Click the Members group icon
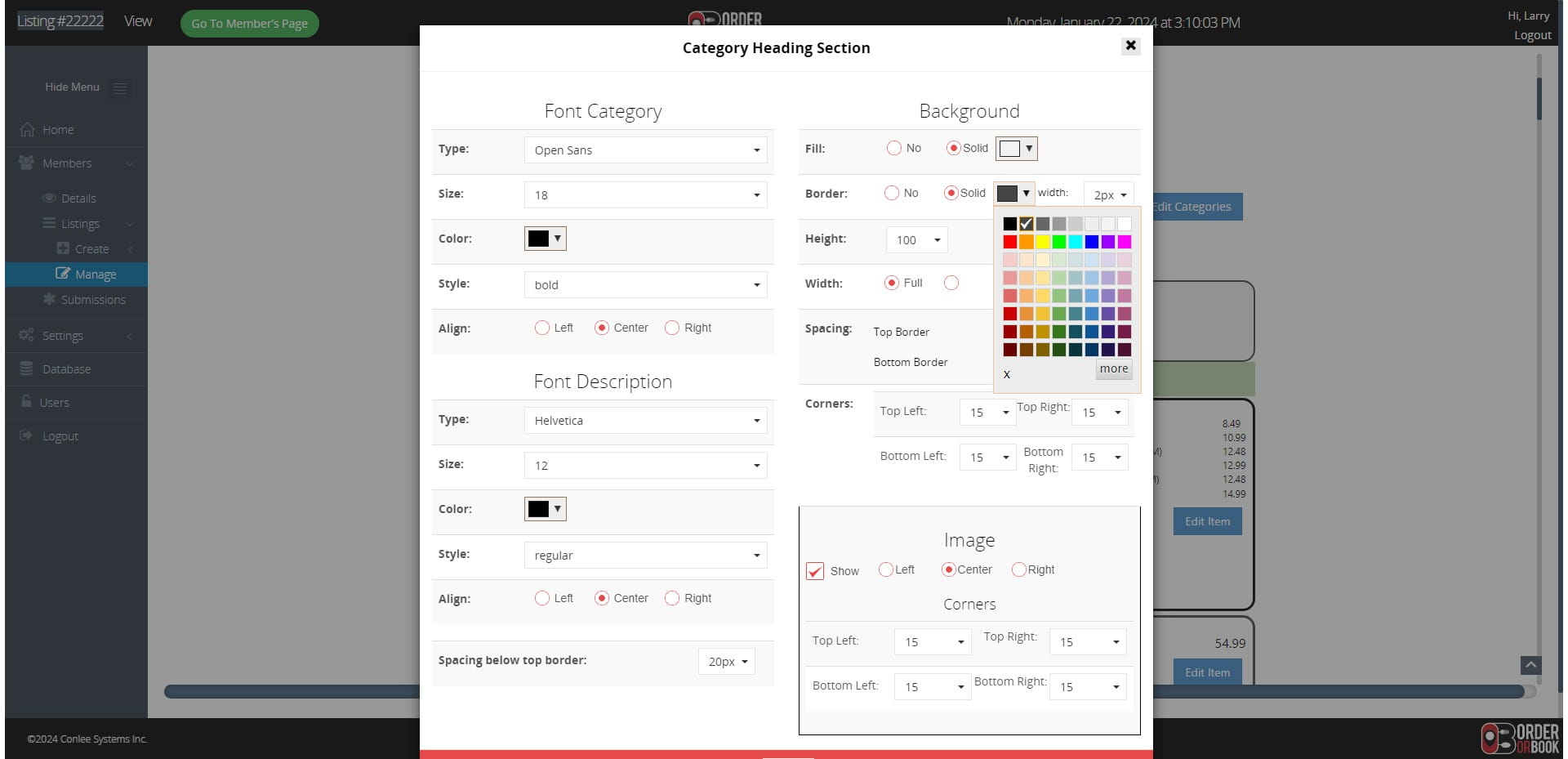The image size is (1568, 759). (26, 163)
